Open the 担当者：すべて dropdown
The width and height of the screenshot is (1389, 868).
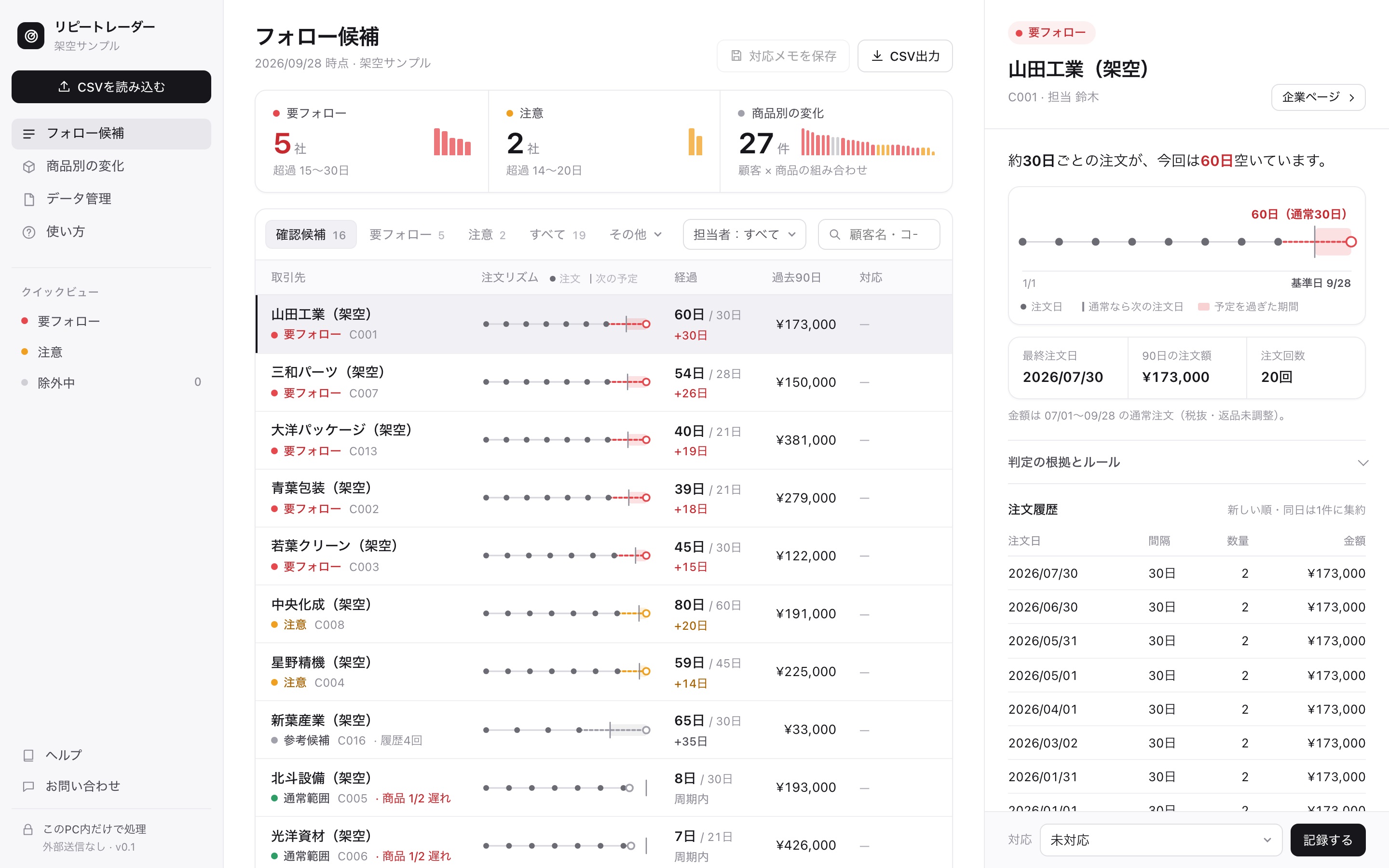click(x=745, y=234)
